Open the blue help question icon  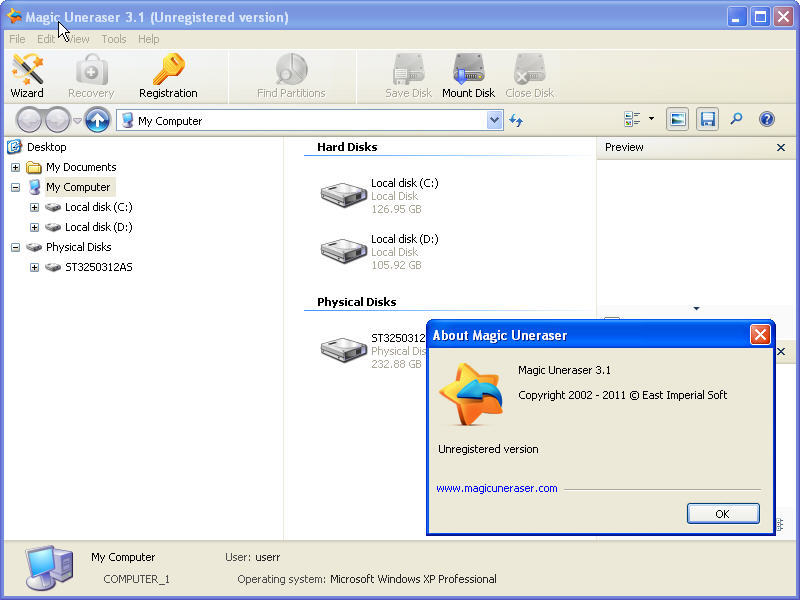point(766,119)
